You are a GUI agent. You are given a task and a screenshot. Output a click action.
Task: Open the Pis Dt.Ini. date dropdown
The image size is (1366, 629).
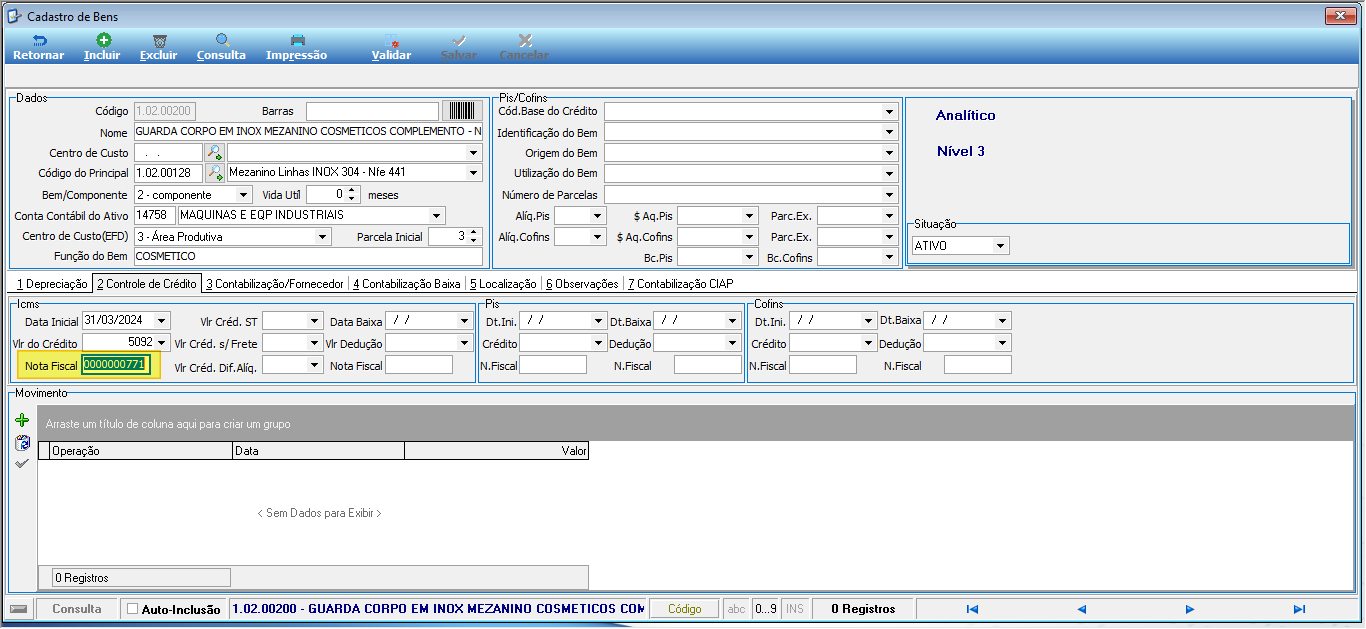point(598,321)
